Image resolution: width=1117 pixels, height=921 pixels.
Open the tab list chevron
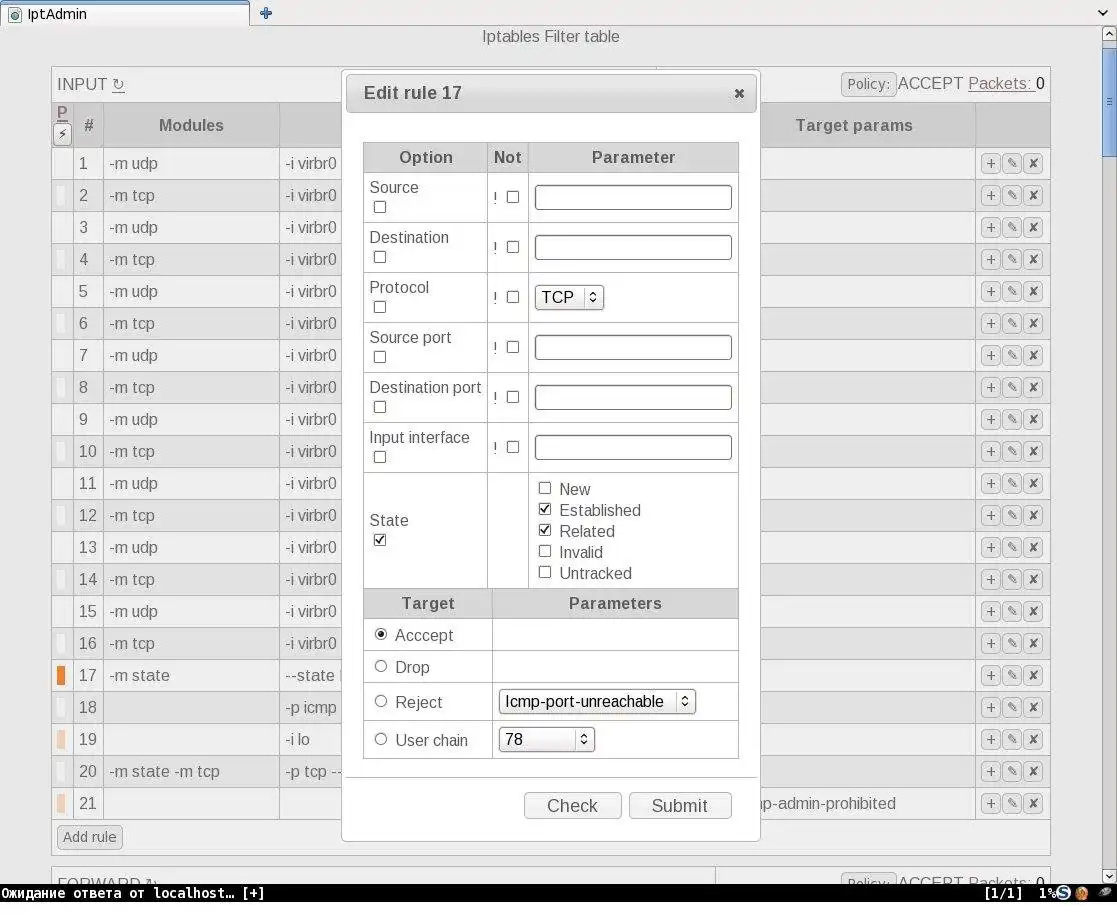tap(1103, 13)
